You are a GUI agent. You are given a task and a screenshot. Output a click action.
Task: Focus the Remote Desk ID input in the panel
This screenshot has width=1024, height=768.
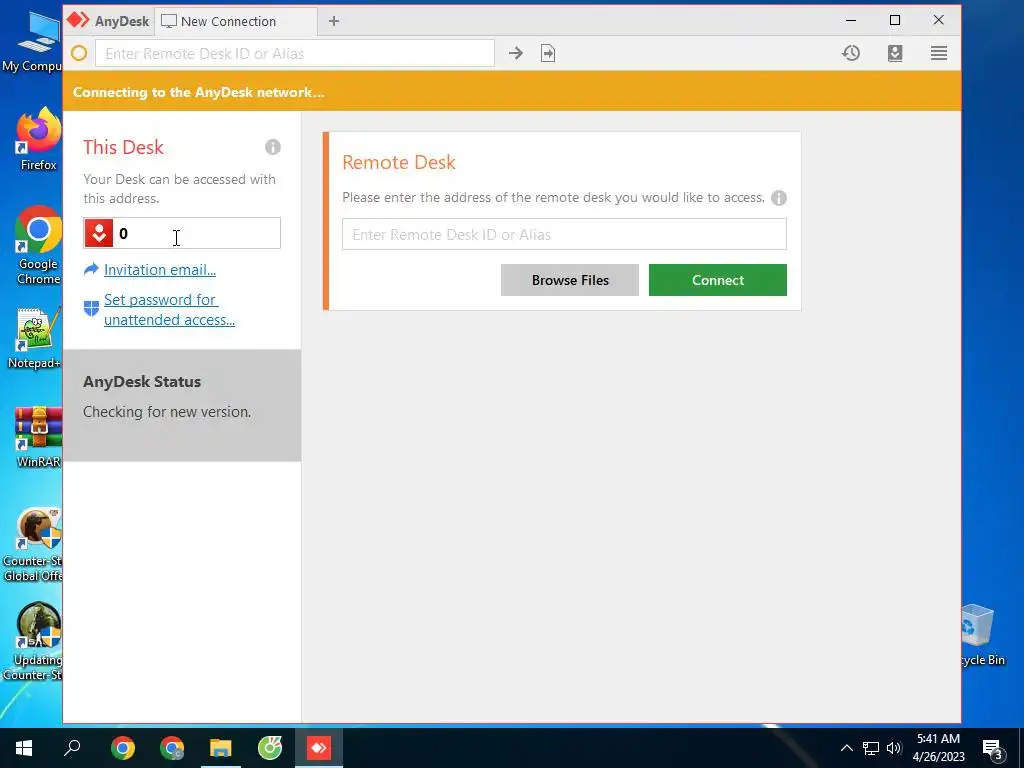(x=564, y=234)
